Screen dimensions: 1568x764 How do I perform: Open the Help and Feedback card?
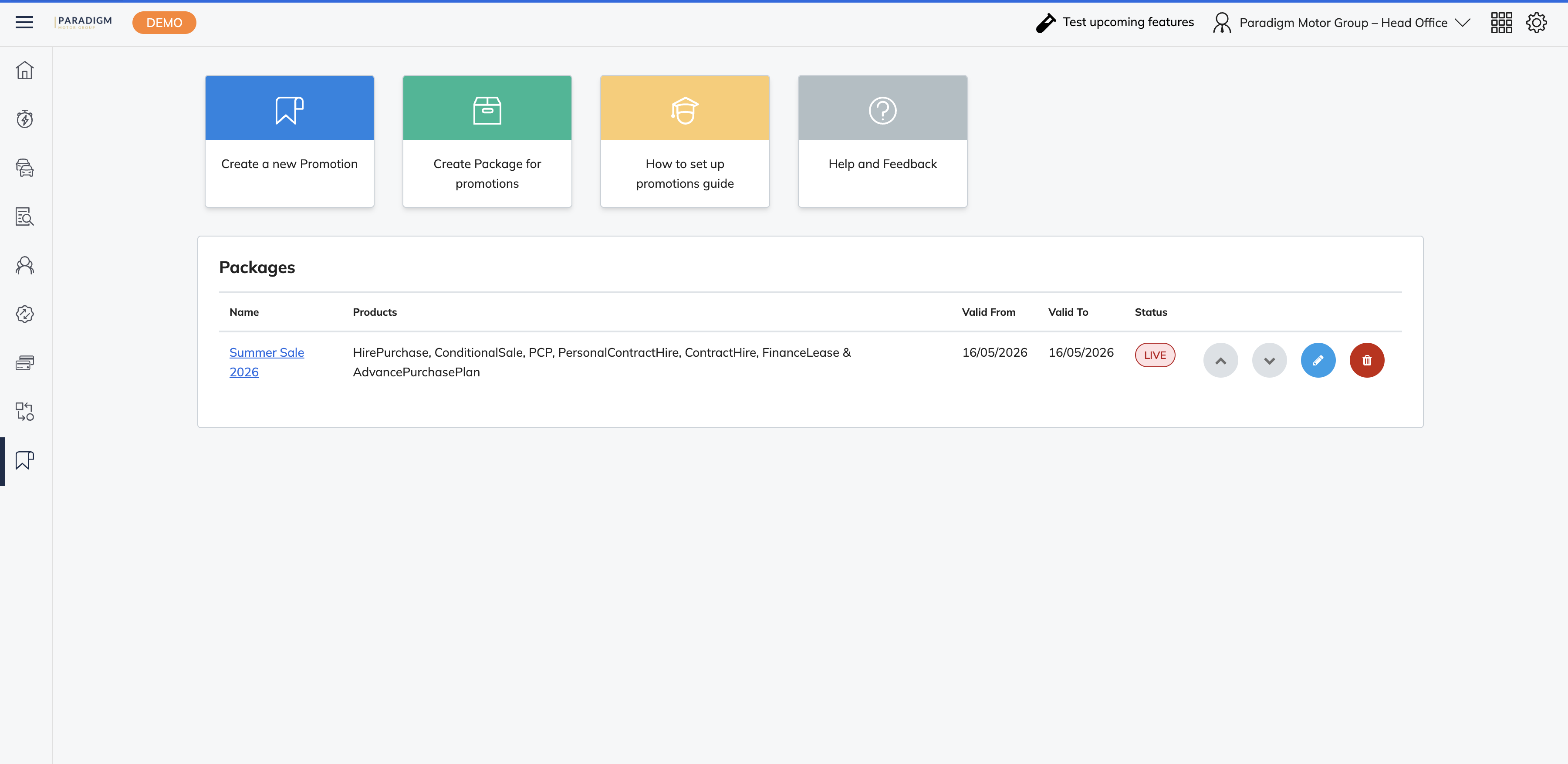point(882,141)
